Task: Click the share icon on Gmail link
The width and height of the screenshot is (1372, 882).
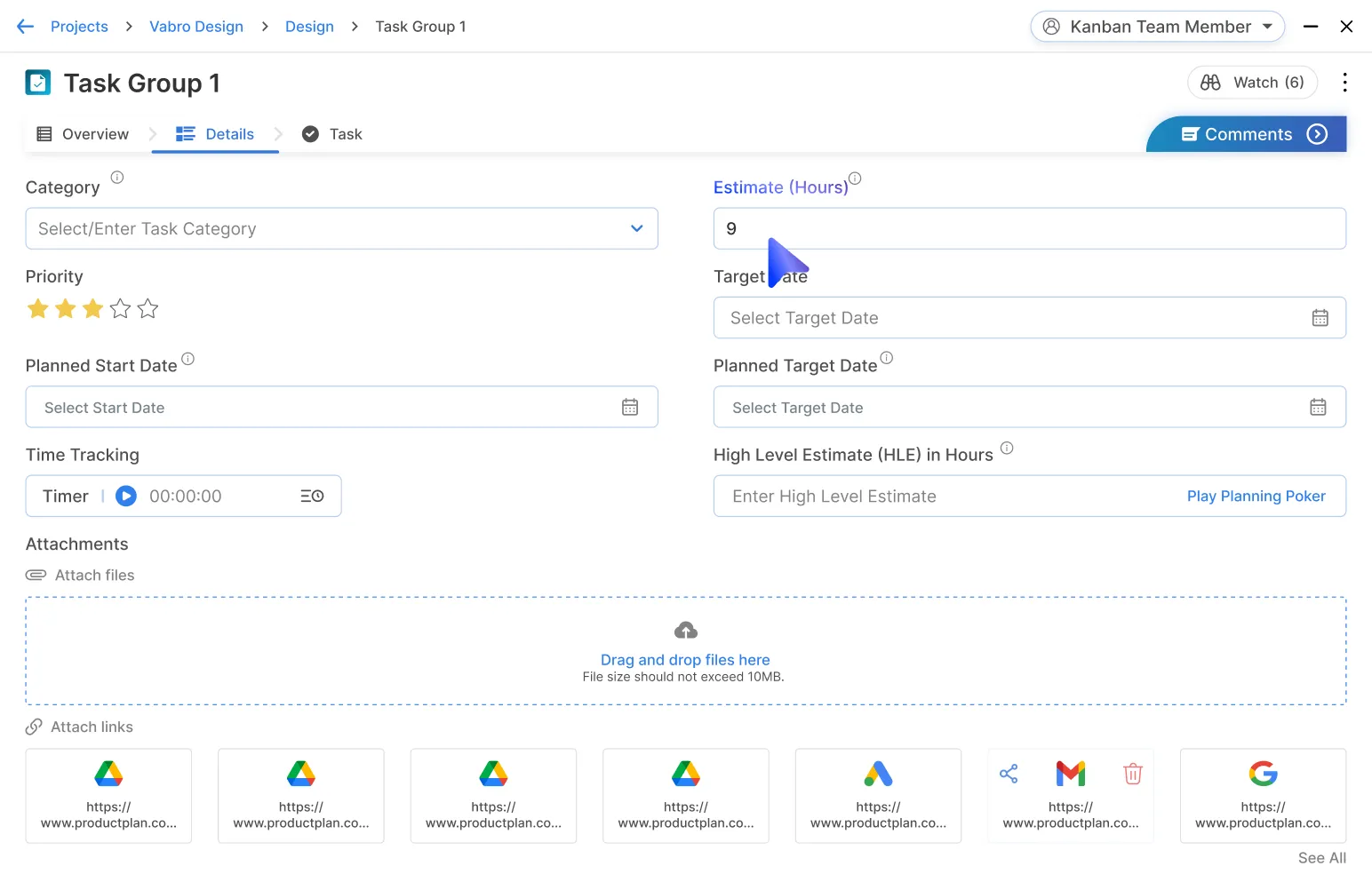Action: (1009, 774)
